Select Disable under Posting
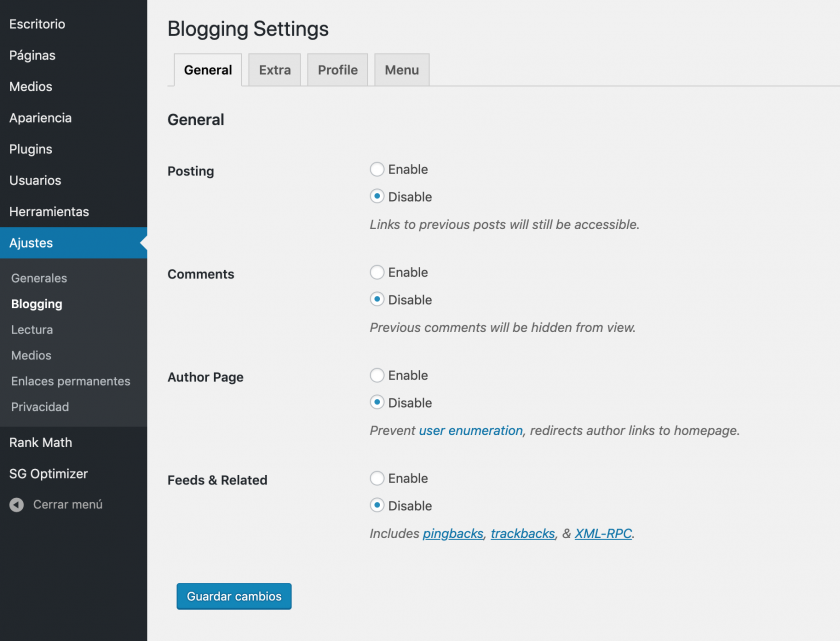Viewport: 840px width, 641px height. tap(377, 197)
